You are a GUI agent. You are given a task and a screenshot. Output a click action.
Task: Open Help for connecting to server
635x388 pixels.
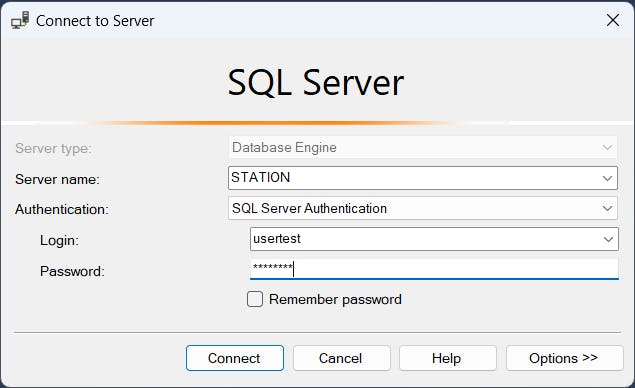pyautogui.click(x=447, y=358)
